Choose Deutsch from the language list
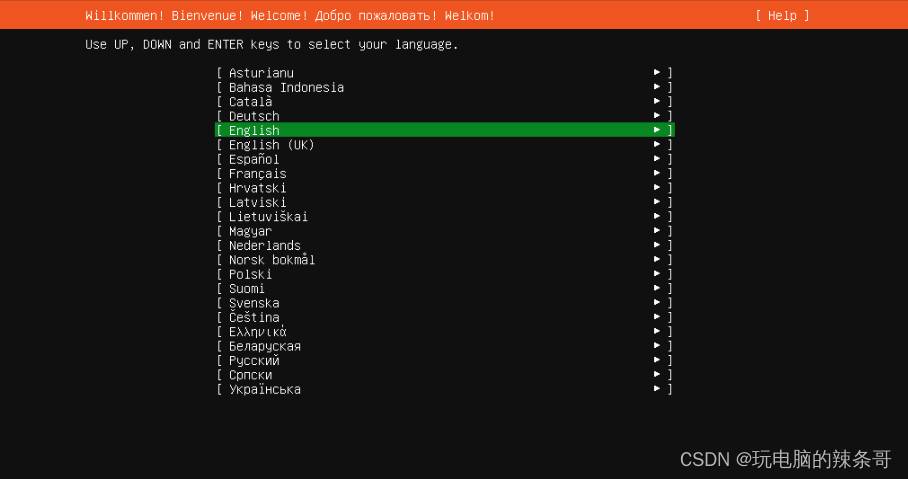This screenshot has height=479, width=908. 254,116
